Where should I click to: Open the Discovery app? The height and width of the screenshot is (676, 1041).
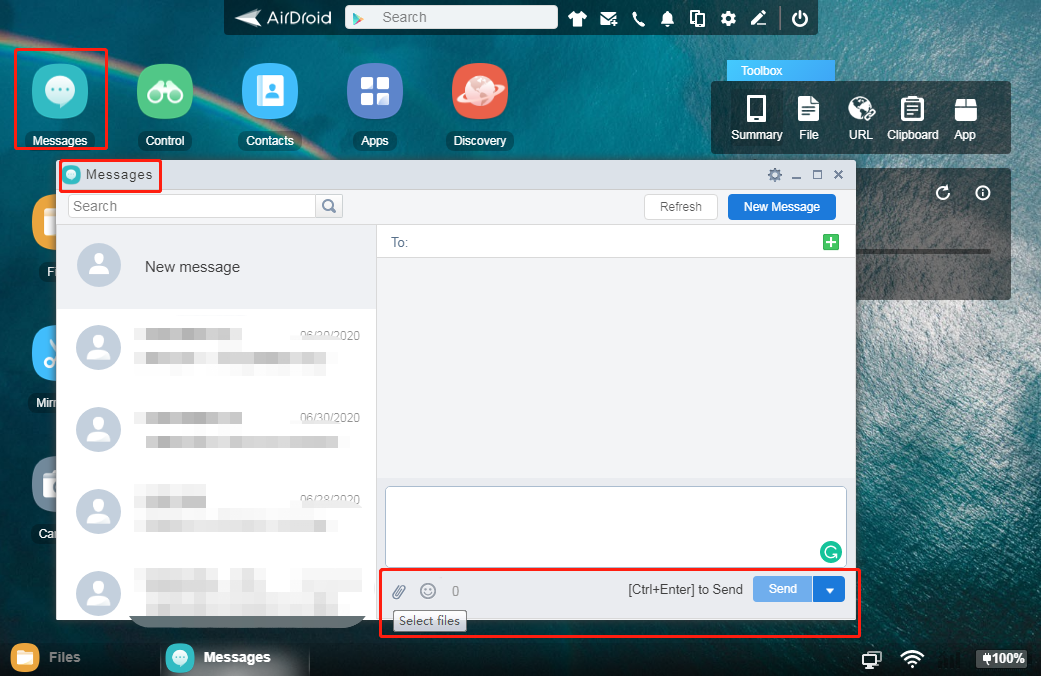[479, 90]
